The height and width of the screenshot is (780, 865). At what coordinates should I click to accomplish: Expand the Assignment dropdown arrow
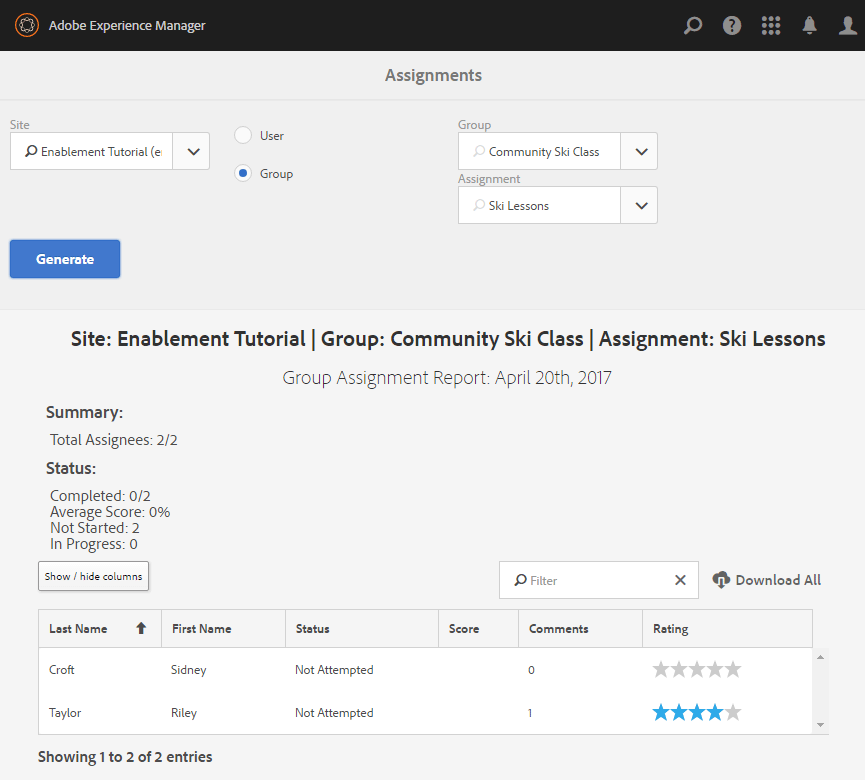[640, 205]
